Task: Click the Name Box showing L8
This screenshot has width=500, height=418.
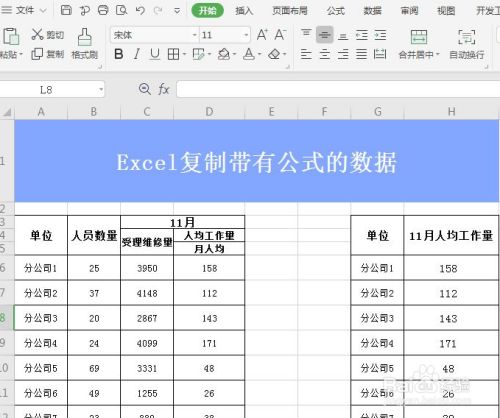Action: tap(46, 90)
